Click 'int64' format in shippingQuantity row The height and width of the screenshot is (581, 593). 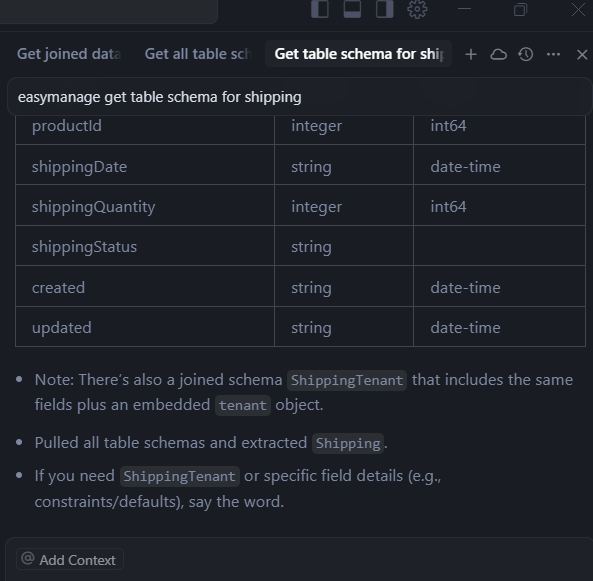448,207
